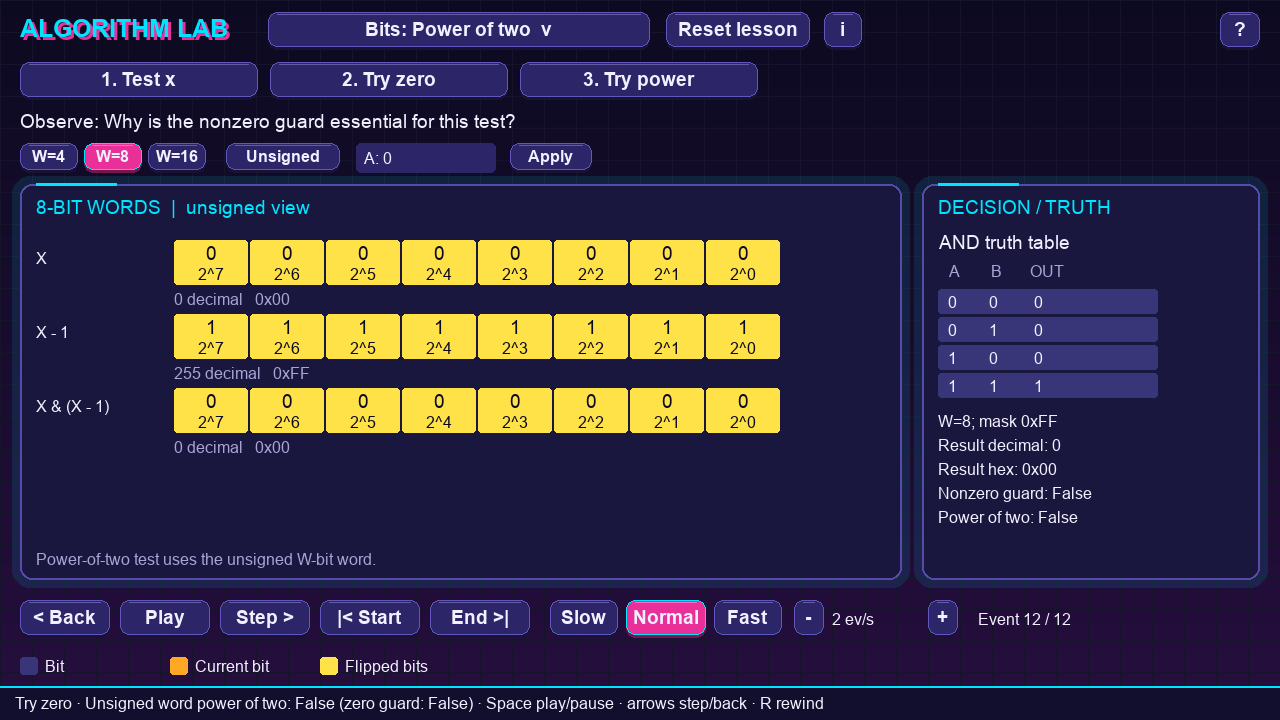
Task: Select the AND truth table row 1 1 1
Action: point(1048,386)
